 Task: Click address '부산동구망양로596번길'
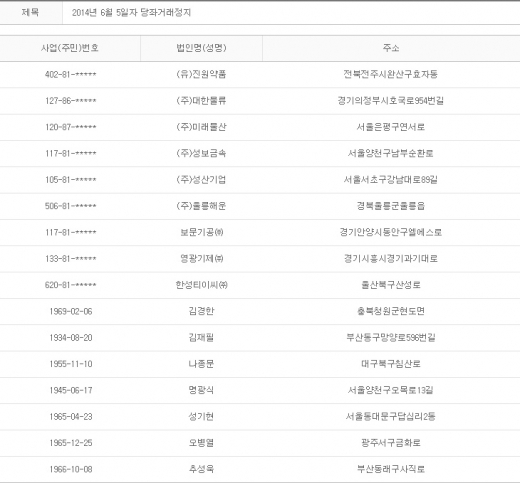click(x=391, y=337)
